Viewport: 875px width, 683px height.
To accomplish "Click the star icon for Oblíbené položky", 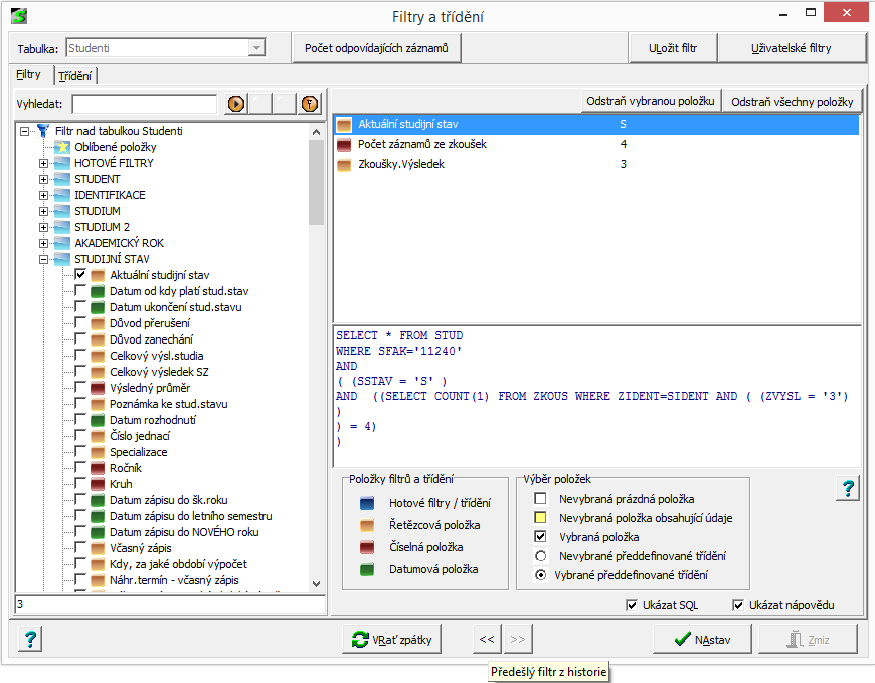I will [x=62, y=147].
